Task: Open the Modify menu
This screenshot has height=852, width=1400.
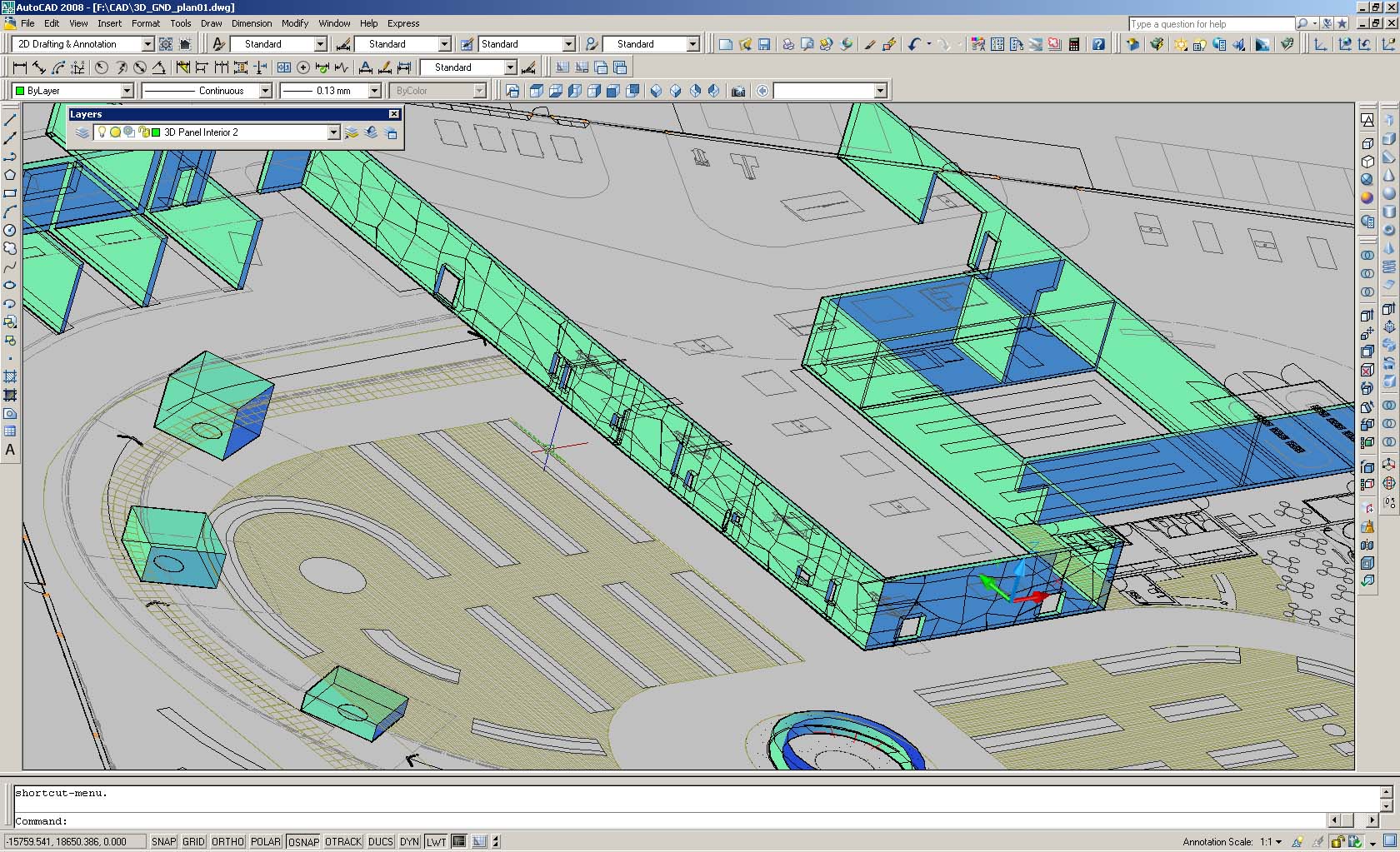Action: click(x=294, y=23)
